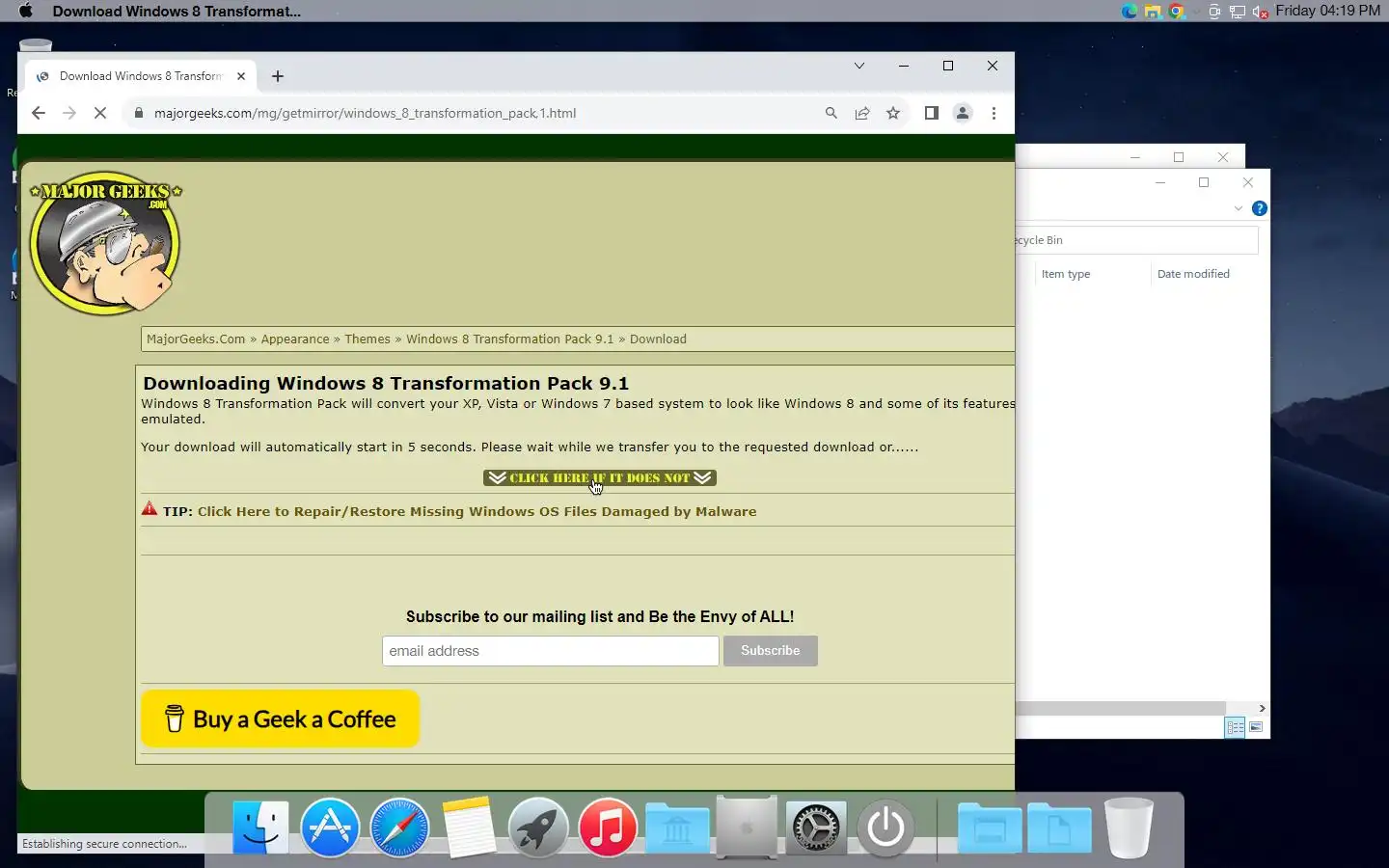This screenshot has width=1389, height=868.
Task: Click the Apple logo menu
Action: click(x=26, y=11)
